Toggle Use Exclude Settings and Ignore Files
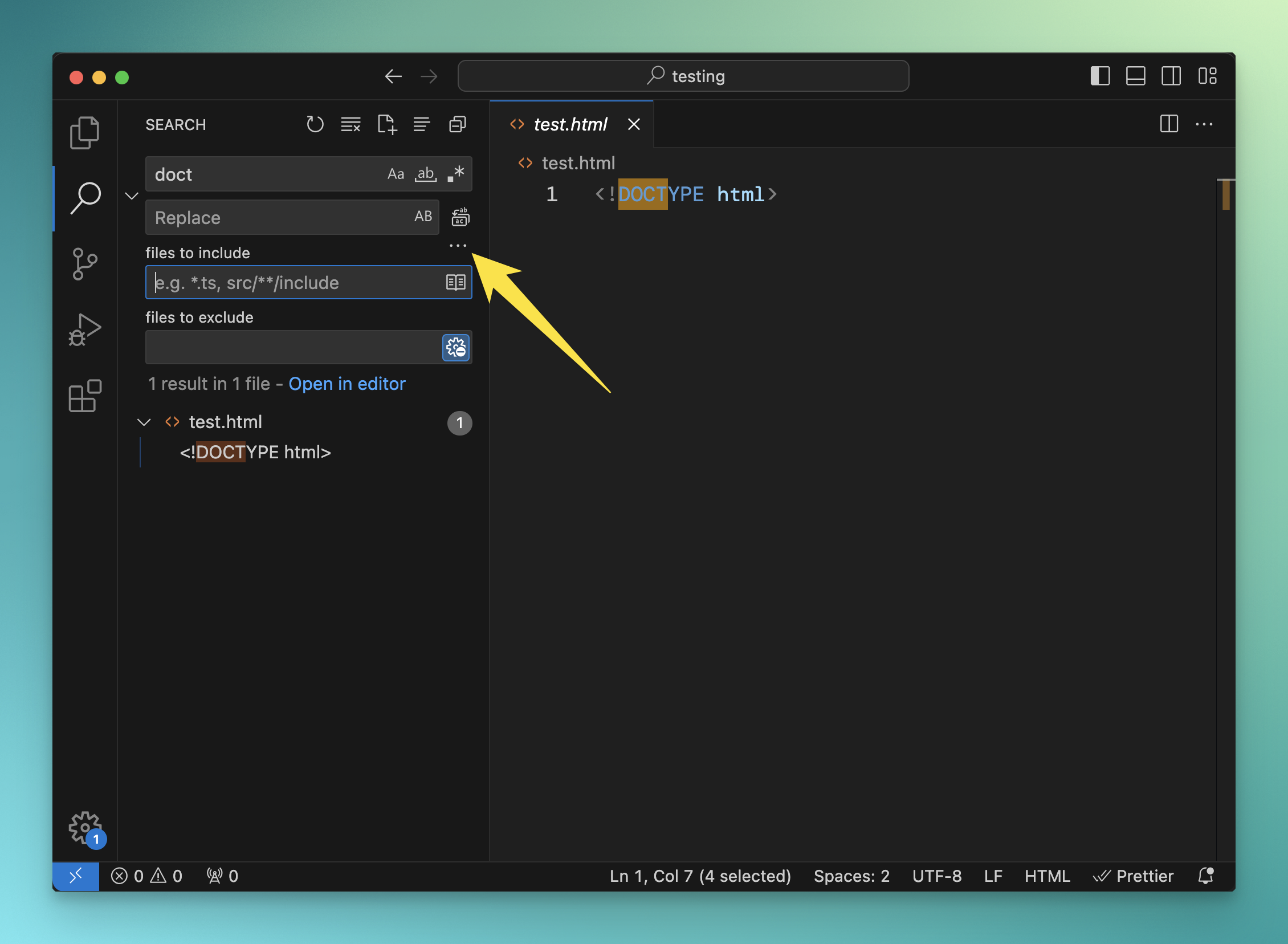1288x944 pixels. tap(456, 347)
